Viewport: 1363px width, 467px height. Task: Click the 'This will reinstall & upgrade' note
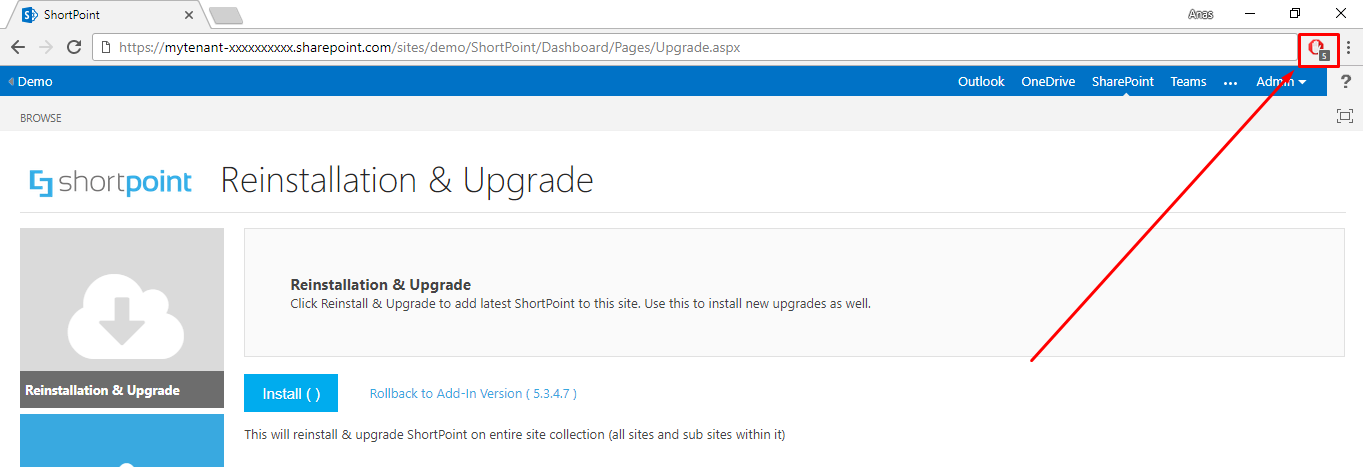(x=515, y=435)
